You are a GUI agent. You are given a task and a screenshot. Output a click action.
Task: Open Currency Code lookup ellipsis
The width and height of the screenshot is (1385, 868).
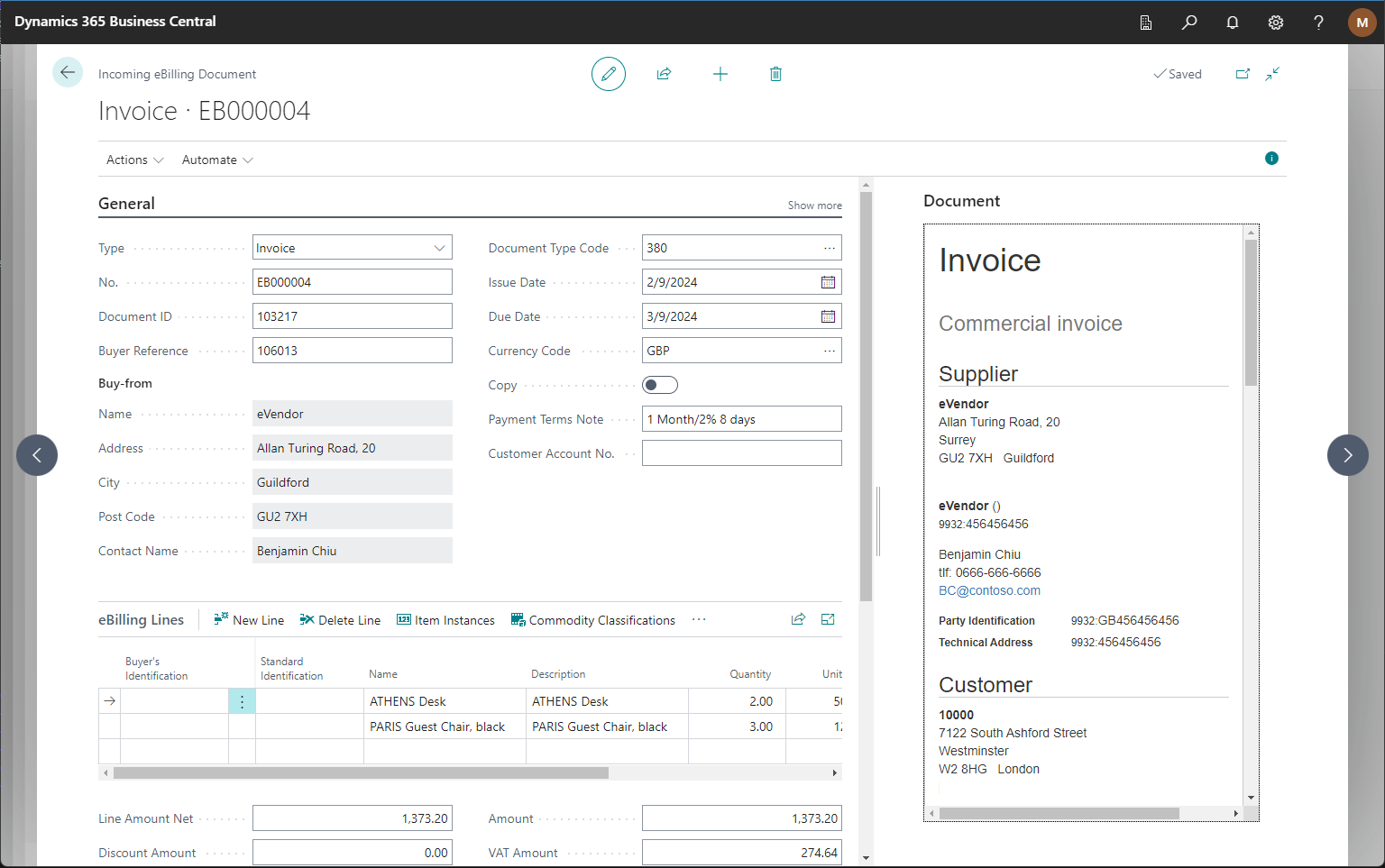[829, 351]
